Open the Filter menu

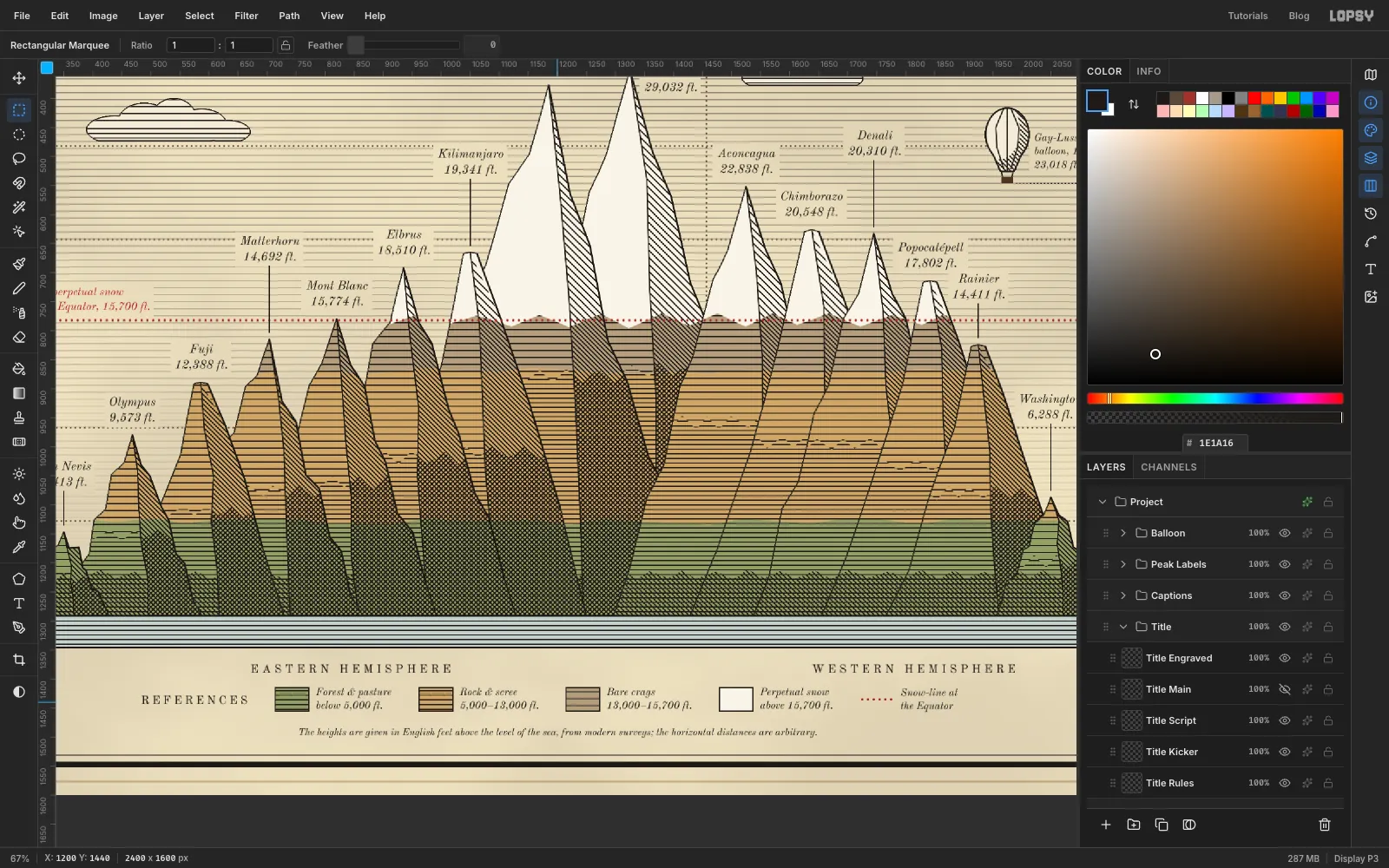(247, 16)
